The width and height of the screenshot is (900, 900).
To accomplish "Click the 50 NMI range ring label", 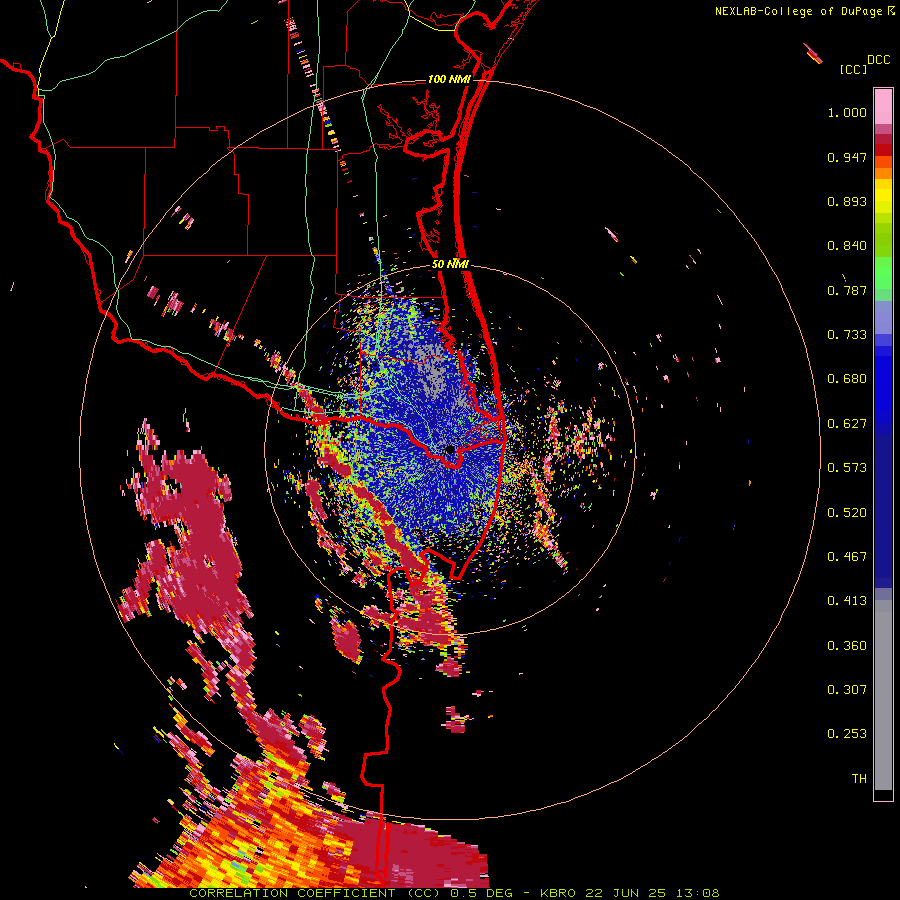I will [451, 264].
